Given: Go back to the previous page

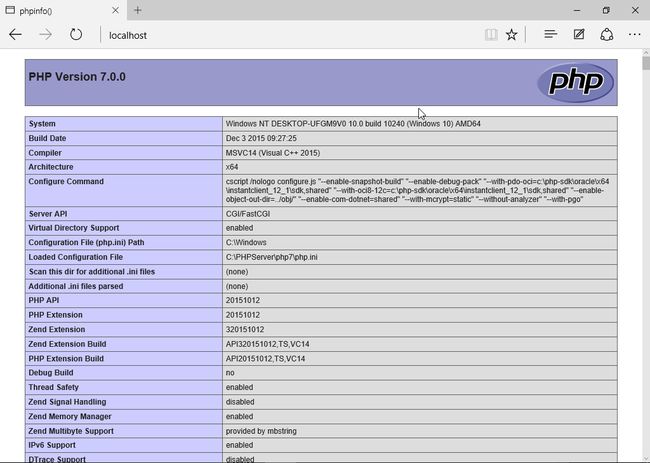Looking at the screenshot, I should click(15, 35).
